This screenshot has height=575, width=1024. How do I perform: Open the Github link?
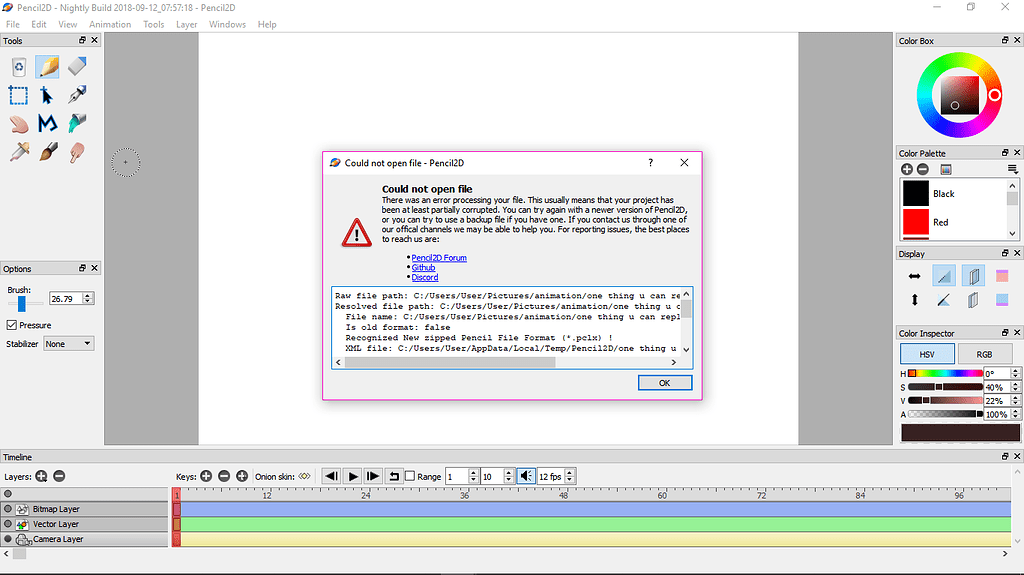[423, 268]
